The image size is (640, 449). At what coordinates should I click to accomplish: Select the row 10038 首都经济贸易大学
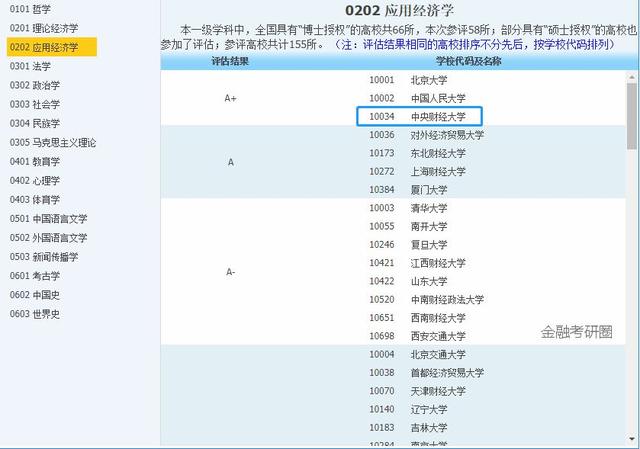[x=427, y=373]
